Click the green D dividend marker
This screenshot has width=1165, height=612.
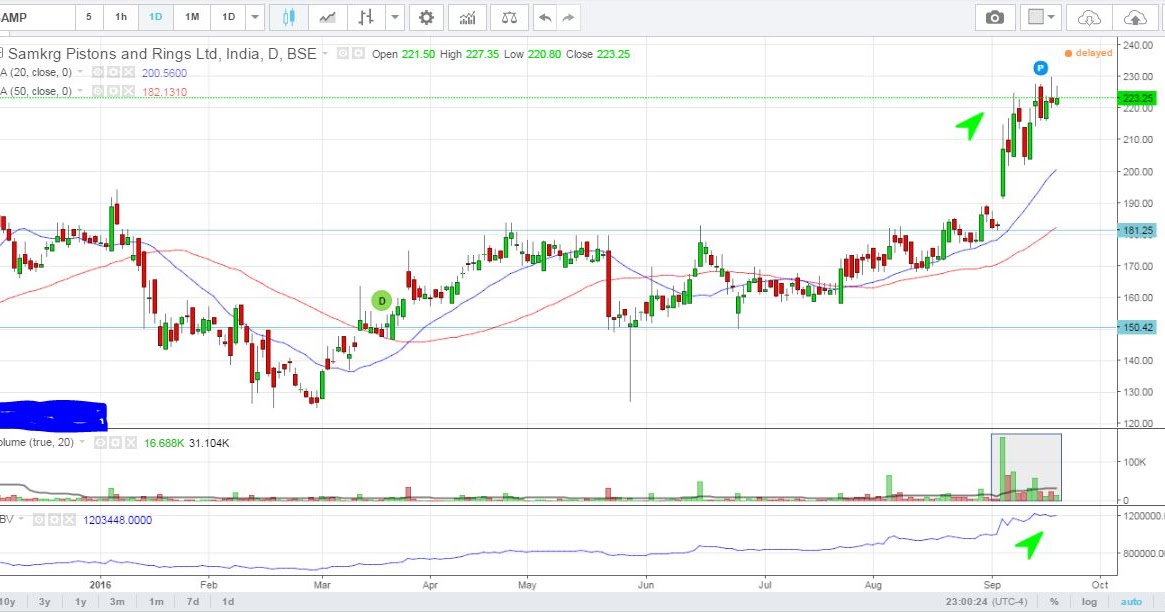click(381, 301)
